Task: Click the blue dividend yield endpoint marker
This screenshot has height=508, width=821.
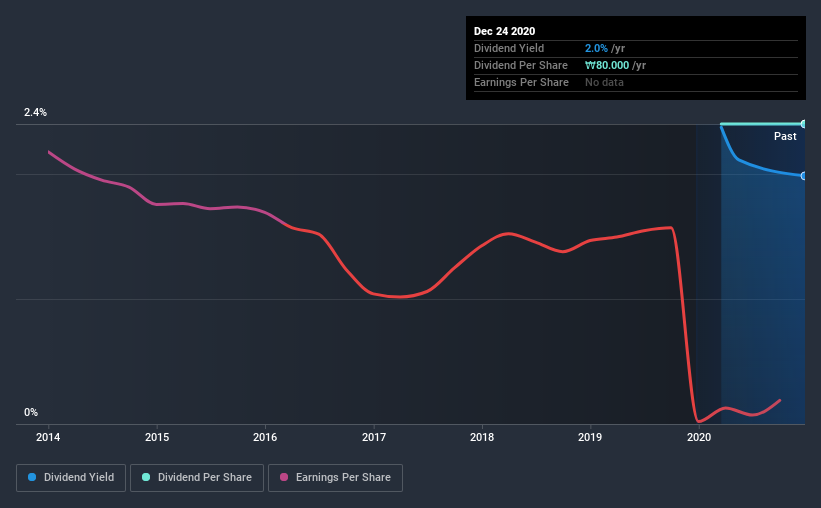Action: 803,176
